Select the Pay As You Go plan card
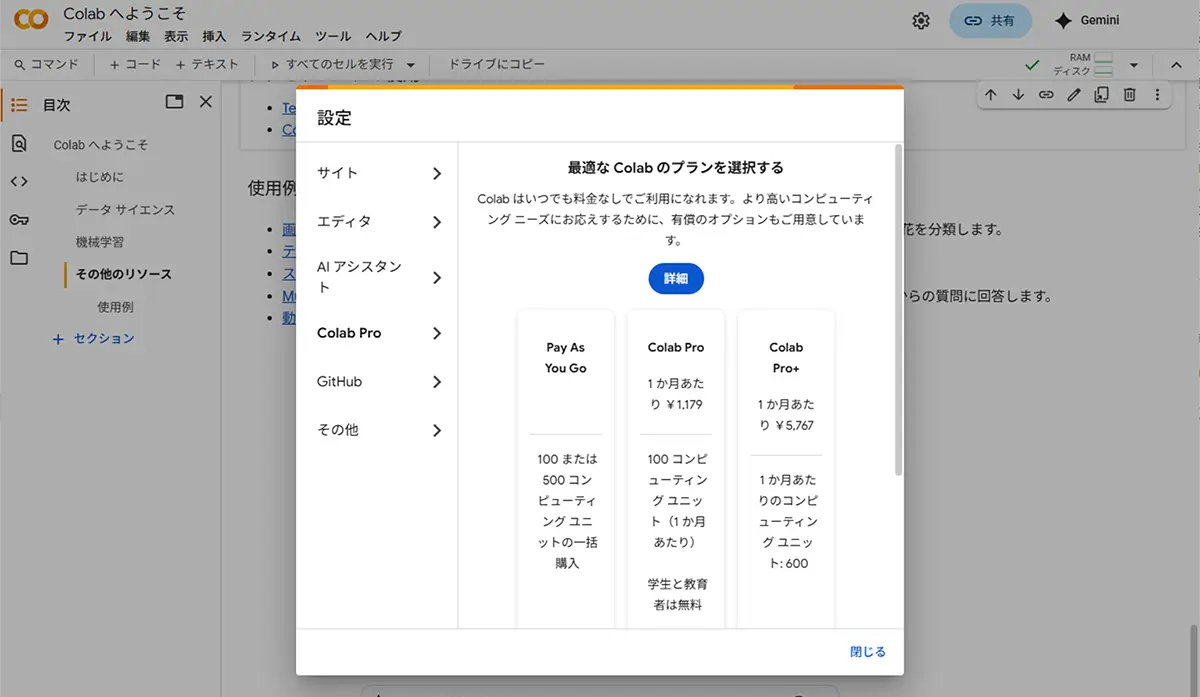1200x697 pixels. click(x=566, y=469)
